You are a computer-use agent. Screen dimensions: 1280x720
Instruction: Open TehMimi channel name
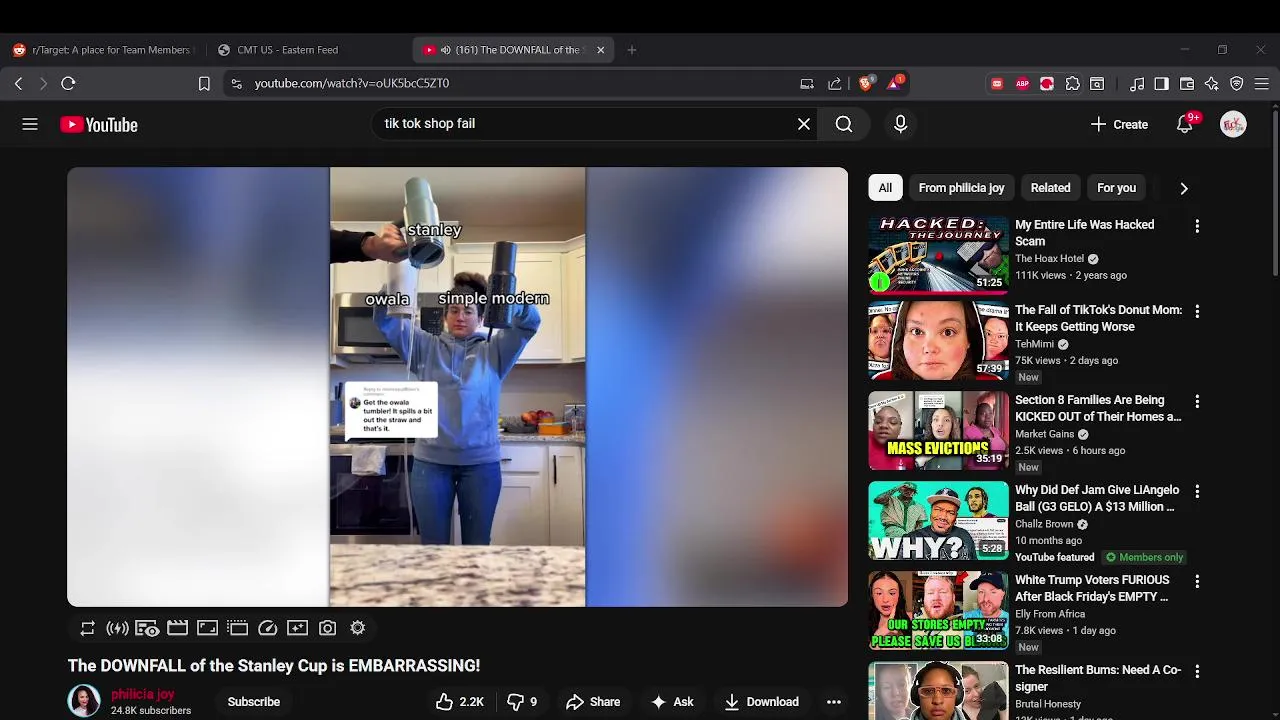click(x=1034, y=344)
